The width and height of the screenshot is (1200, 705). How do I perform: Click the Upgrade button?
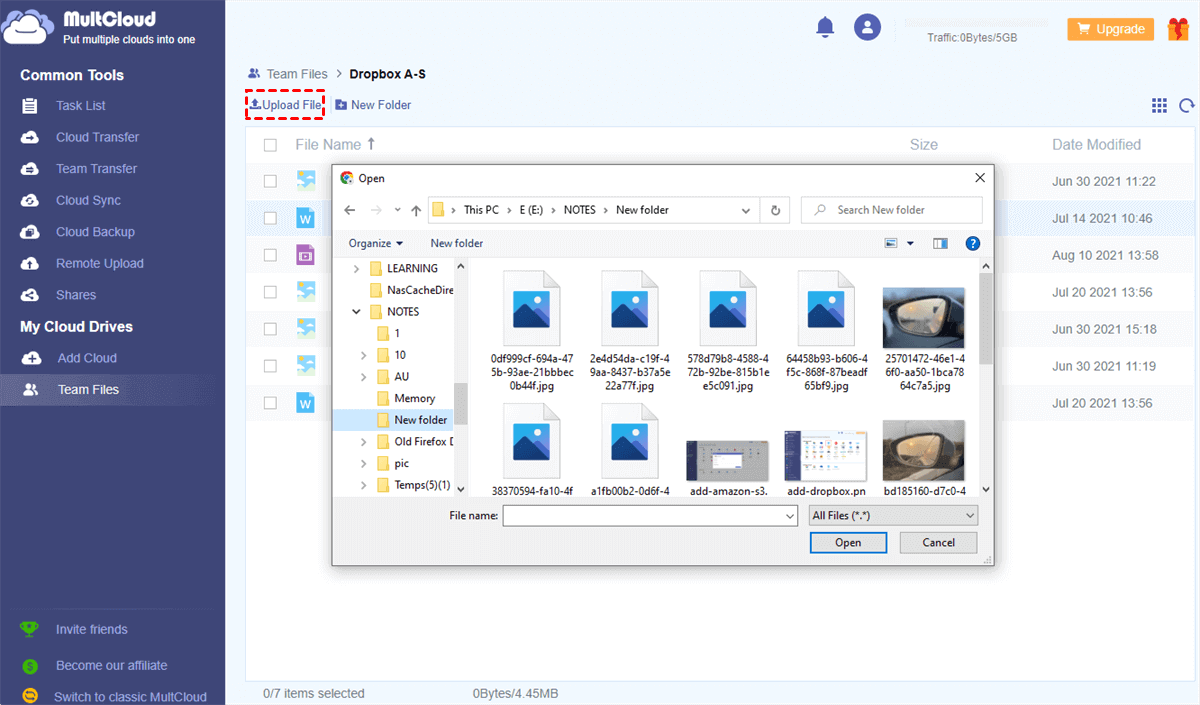tap(1110, 29)
